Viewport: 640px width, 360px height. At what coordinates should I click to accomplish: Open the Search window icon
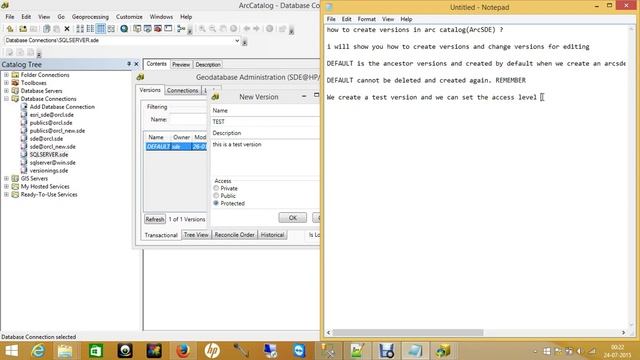coord(147,29)
